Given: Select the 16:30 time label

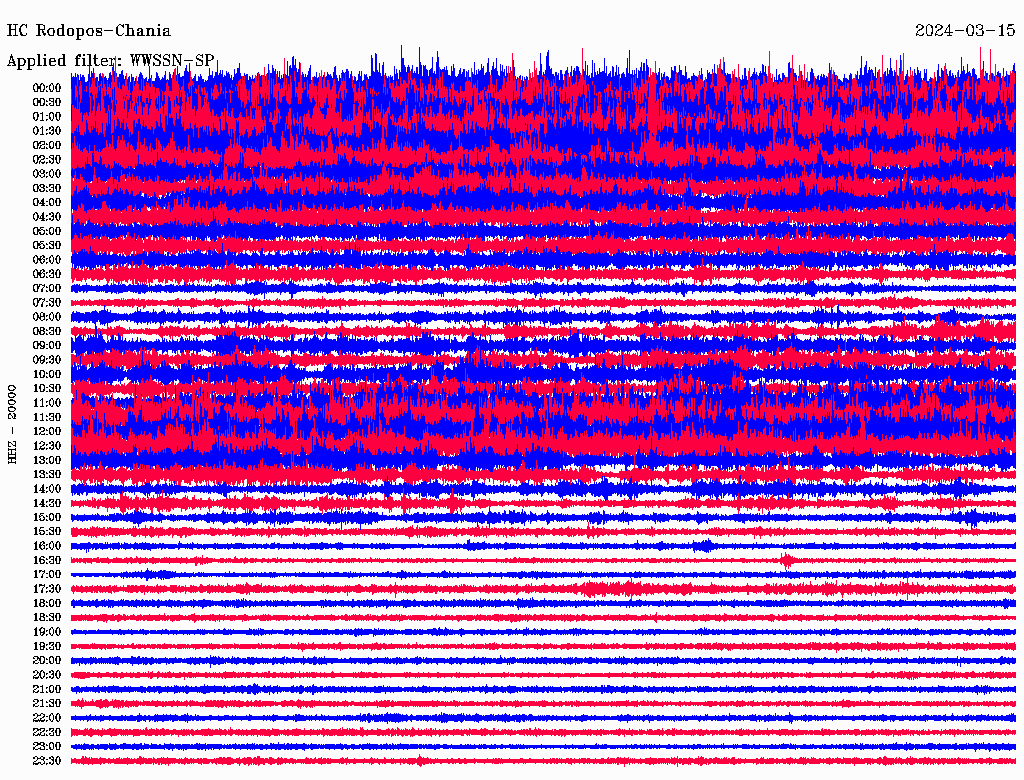Looking at the screenshot, I should click(x=47, y=561).
